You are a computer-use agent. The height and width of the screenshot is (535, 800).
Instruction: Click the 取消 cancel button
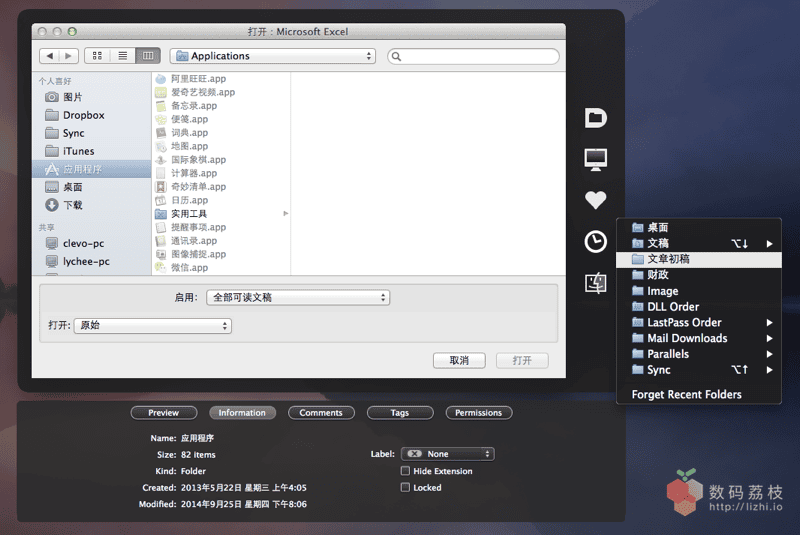click(459, 361)
